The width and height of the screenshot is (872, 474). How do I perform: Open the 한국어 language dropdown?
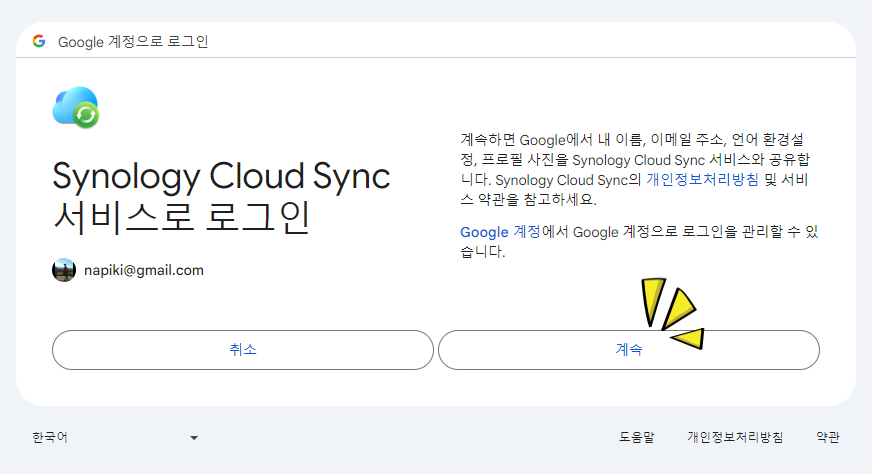[115, 438]
